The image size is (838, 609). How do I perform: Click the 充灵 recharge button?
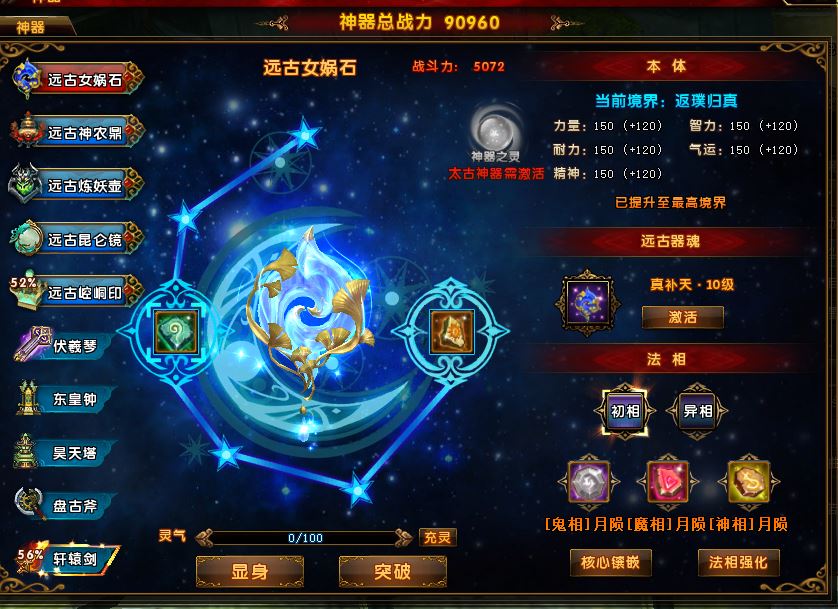438,537
